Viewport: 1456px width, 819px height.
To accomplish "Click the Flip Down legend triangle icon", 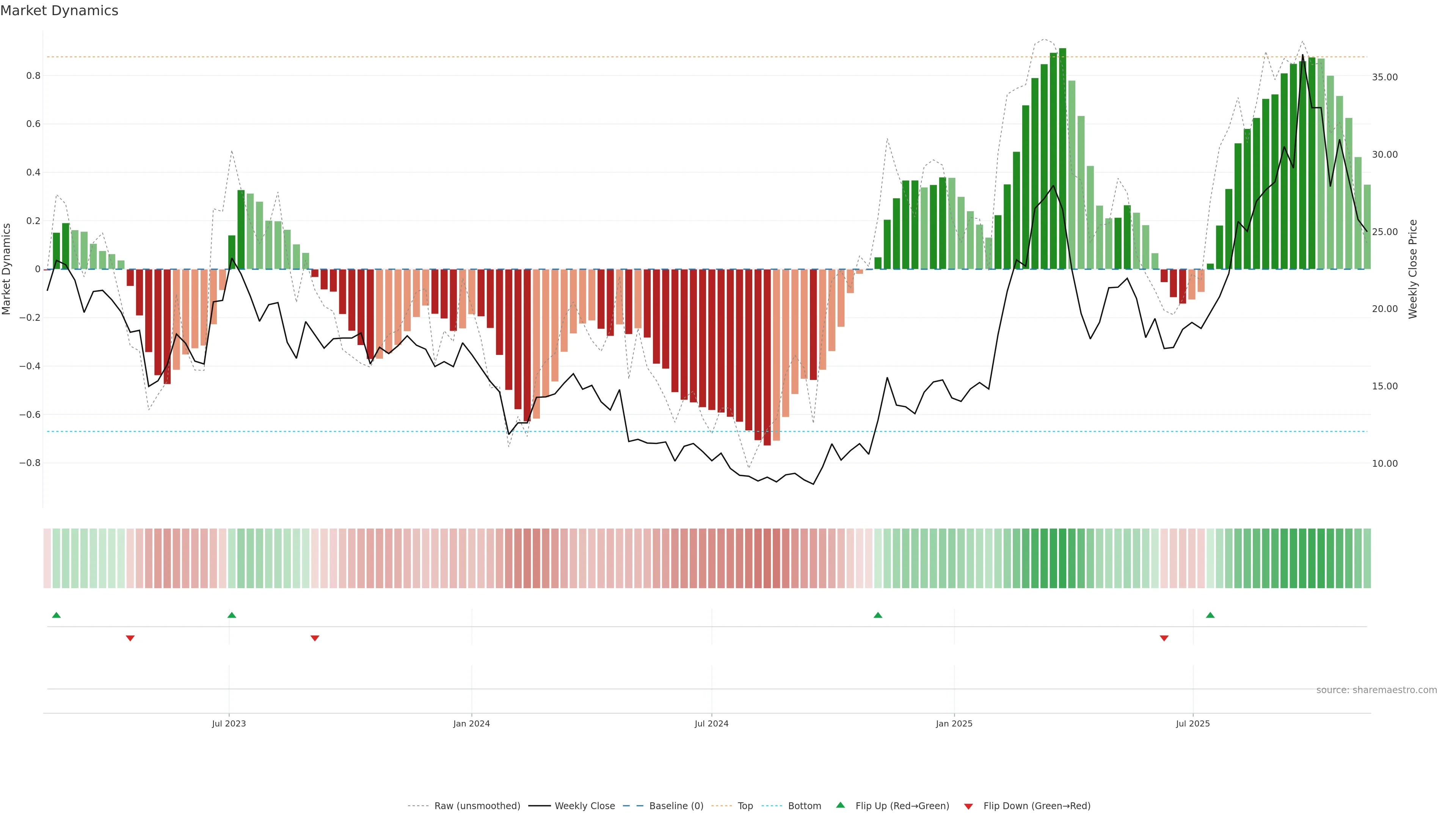I will [x=968, y=806].
